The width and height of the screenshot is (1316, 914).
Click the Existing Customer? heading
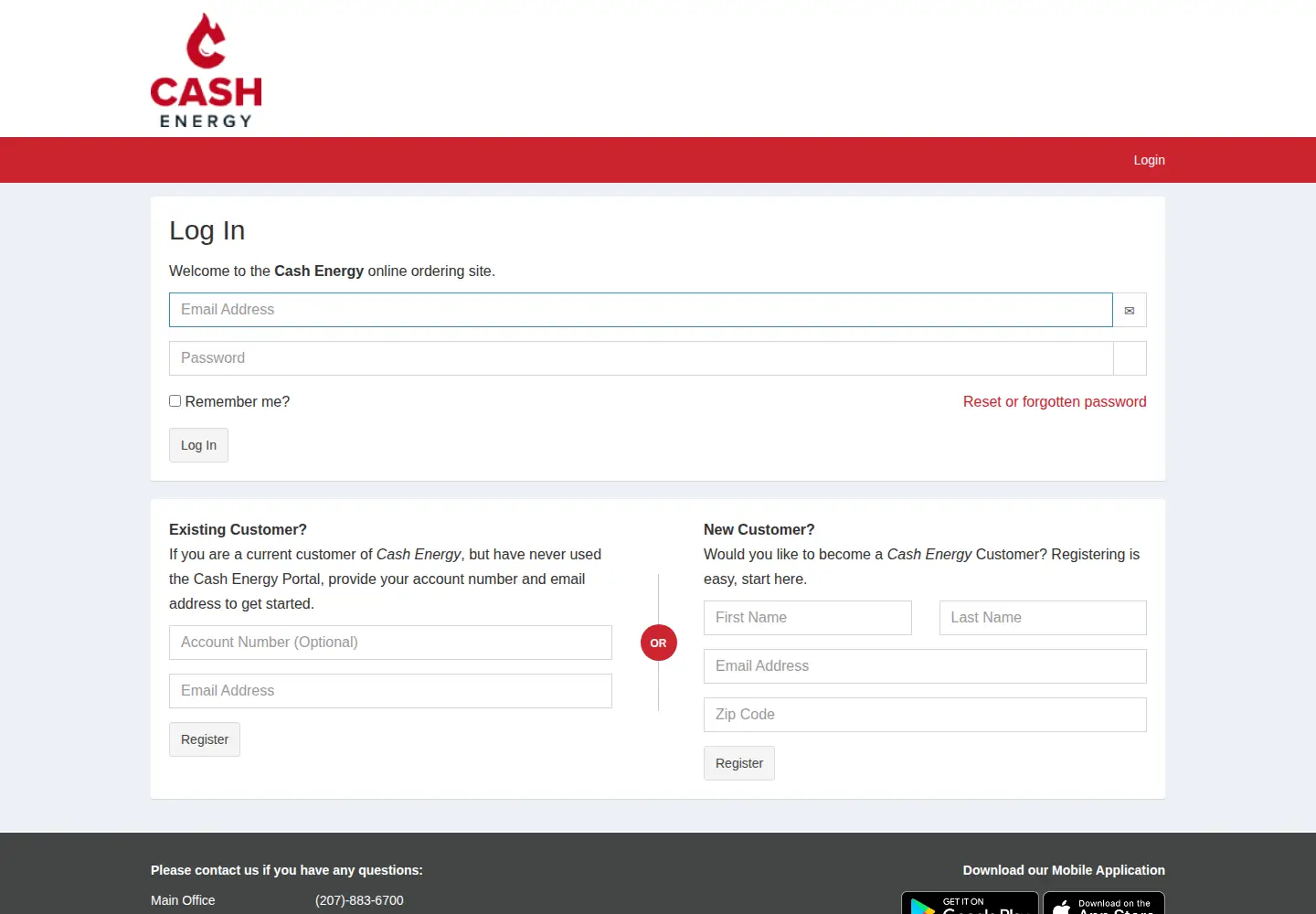click(238, 530)
